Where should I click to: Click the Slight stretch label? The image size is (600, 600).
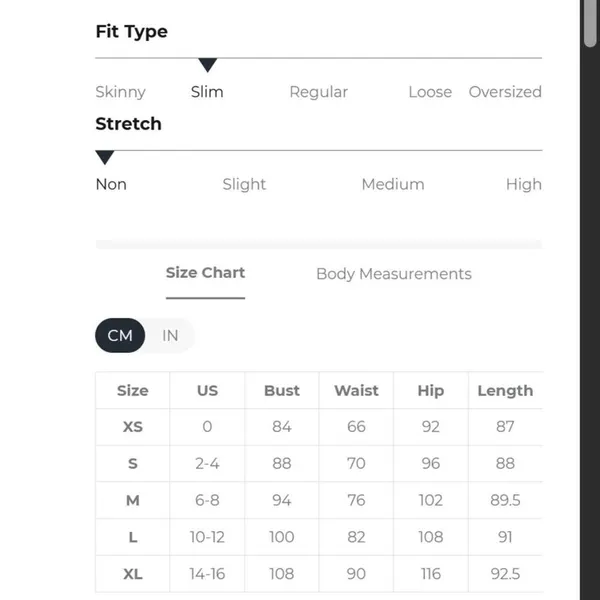click(244, 184)
